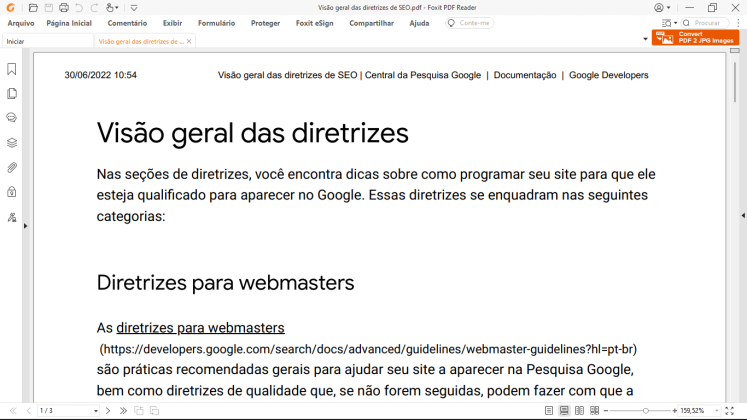This screenshot has width=747, height=420.
Task: Jump to the last page button
Action: click(x=123, y=410)
